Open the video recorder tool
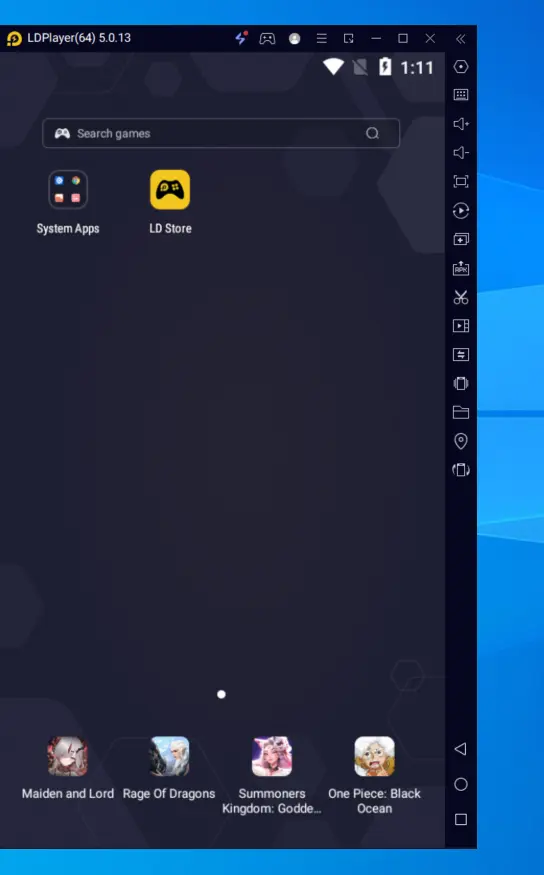544x875 pixels. tap(461, 326)
